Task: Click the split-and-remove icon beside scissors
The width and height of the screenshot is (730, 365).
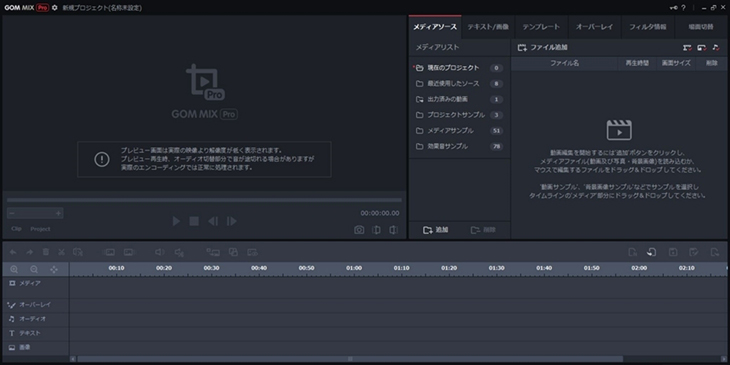Action: tap(78, 252)
